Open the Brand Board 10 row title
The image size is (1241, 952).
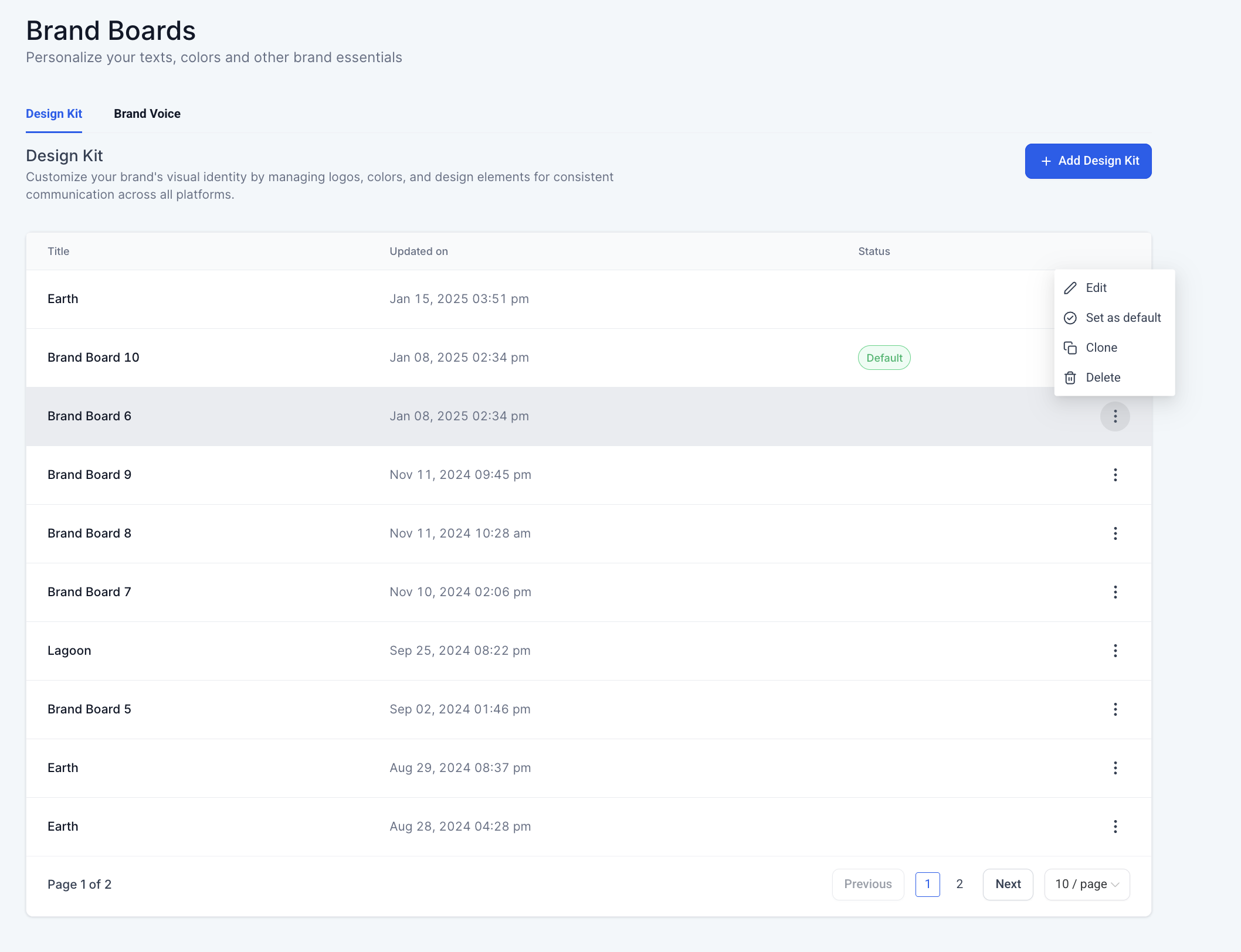coord(93,358)
